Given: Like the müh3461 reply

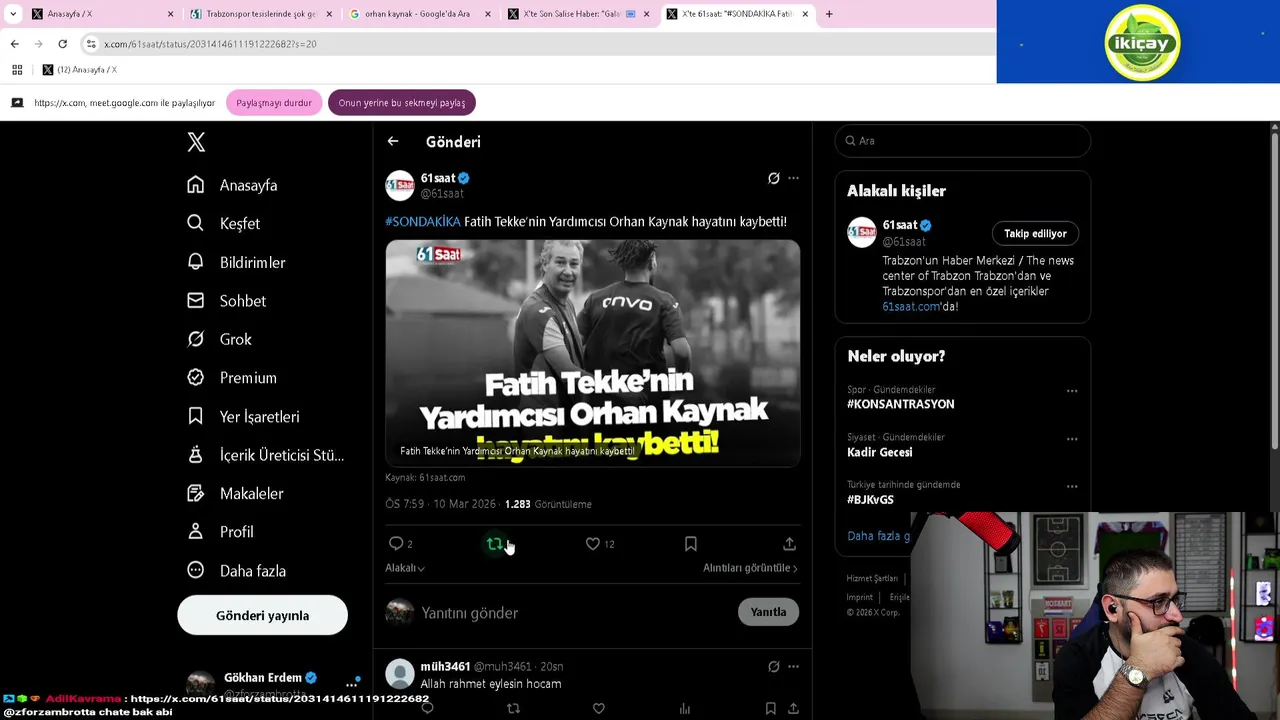Looking at the screenshot, I should pyautogui.click(x=598, y=708).
